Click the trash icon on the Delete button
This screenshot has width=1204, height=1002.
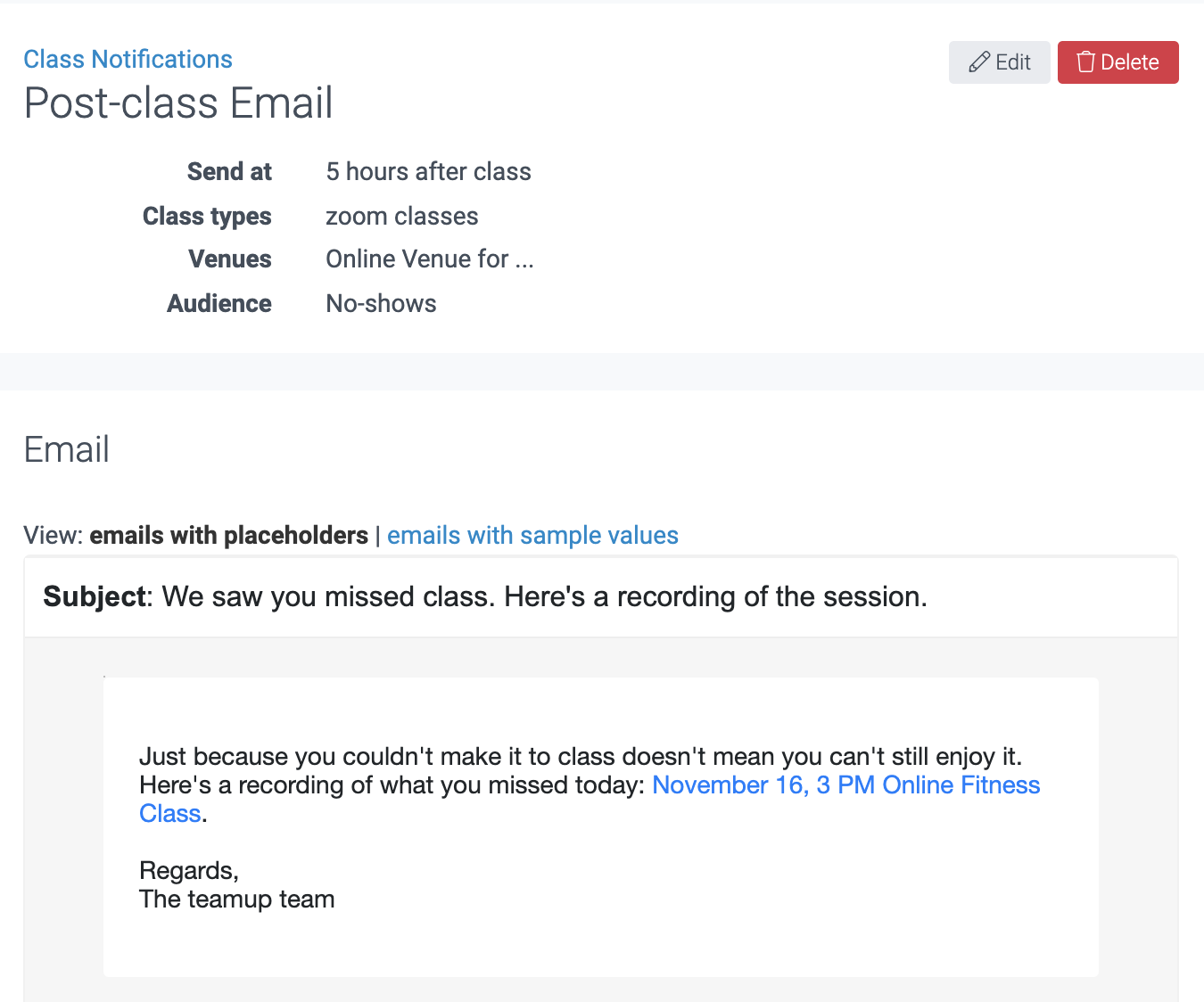(1086, 62)
